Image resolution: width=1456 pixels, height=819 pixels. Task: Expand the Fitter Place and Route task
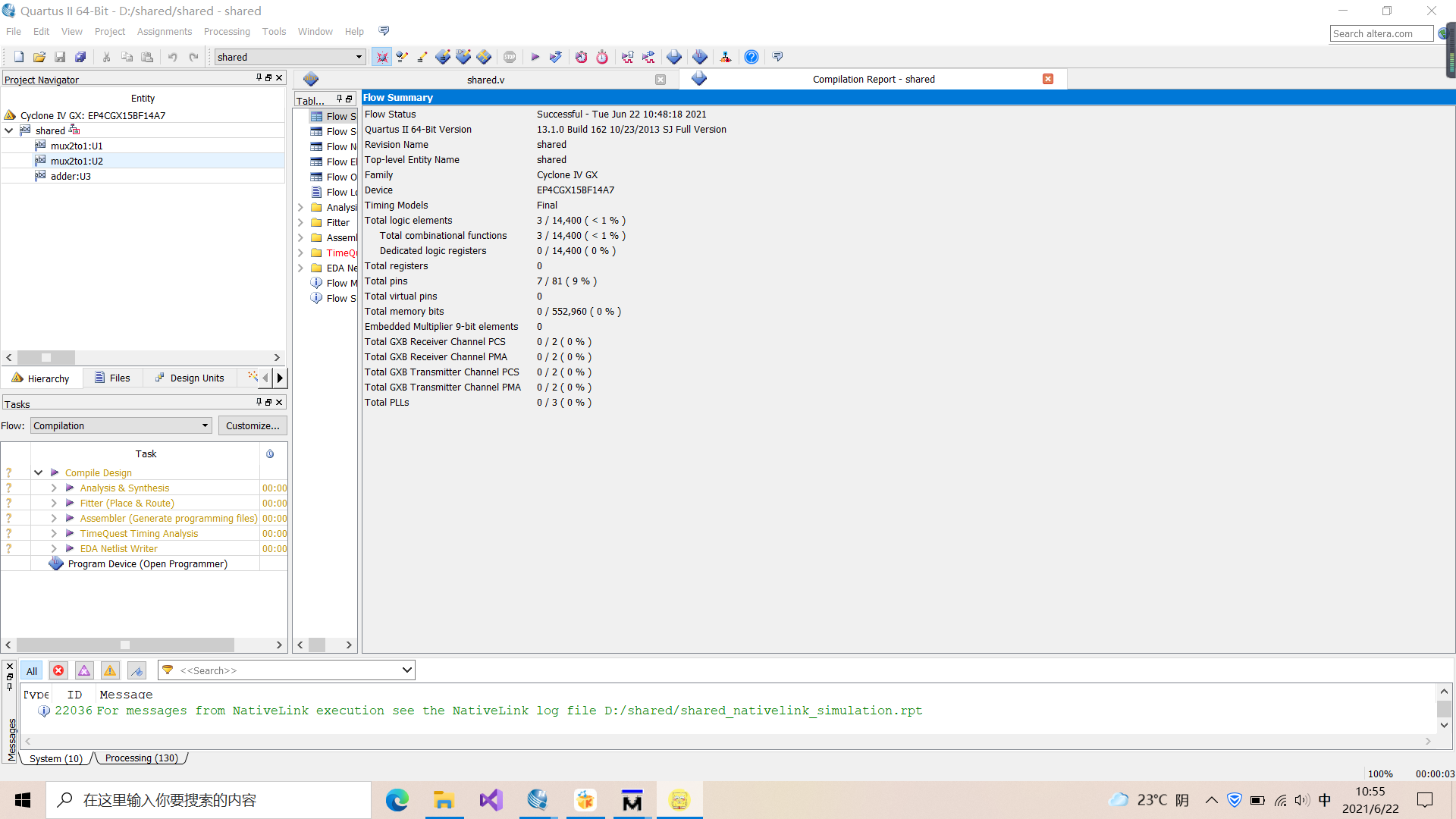pyautogui.click(x=53, y=503)
